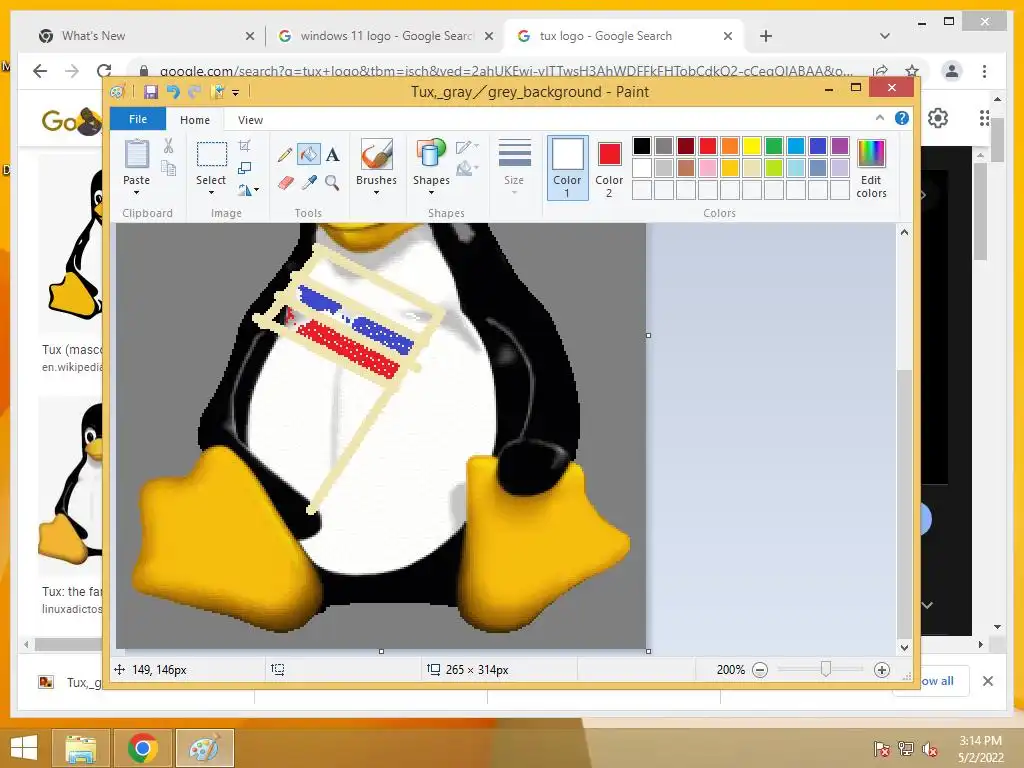Collapse the Paint ribbon with chevron
The width and height of the screenshot is (1024, 768).
880,118
